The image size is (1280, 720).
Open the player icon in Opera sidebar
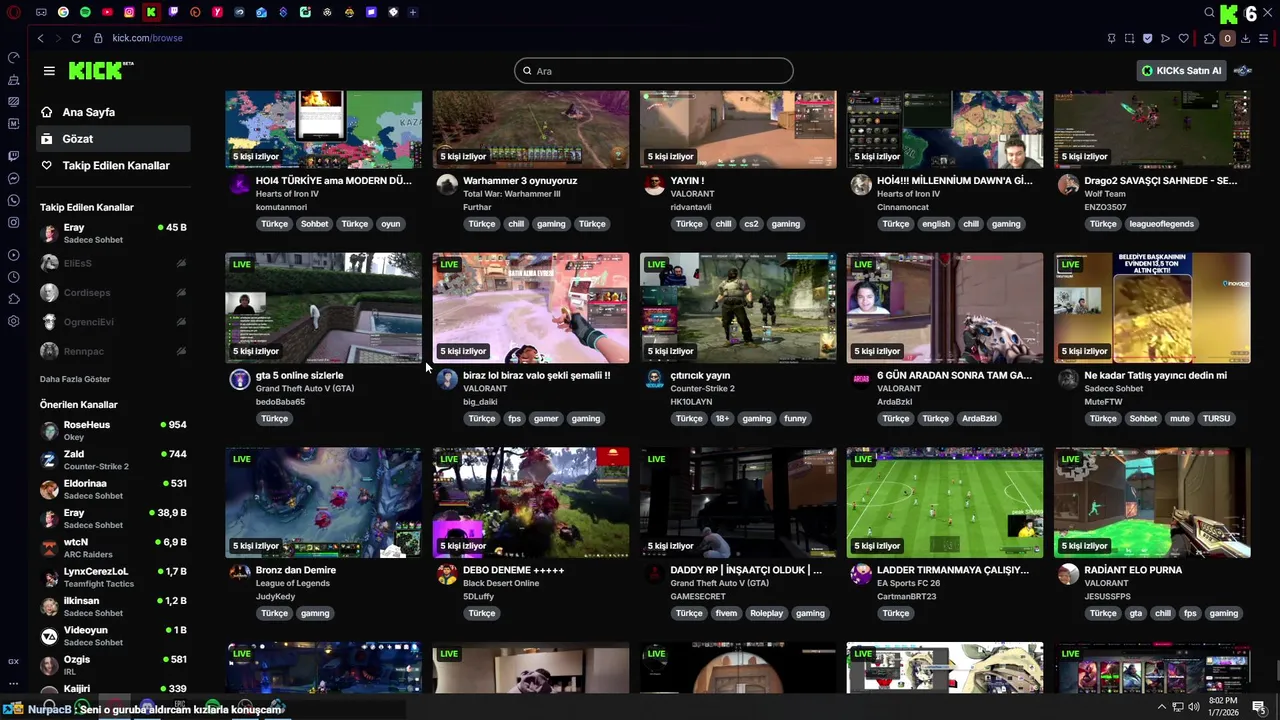tap(13, 255)
